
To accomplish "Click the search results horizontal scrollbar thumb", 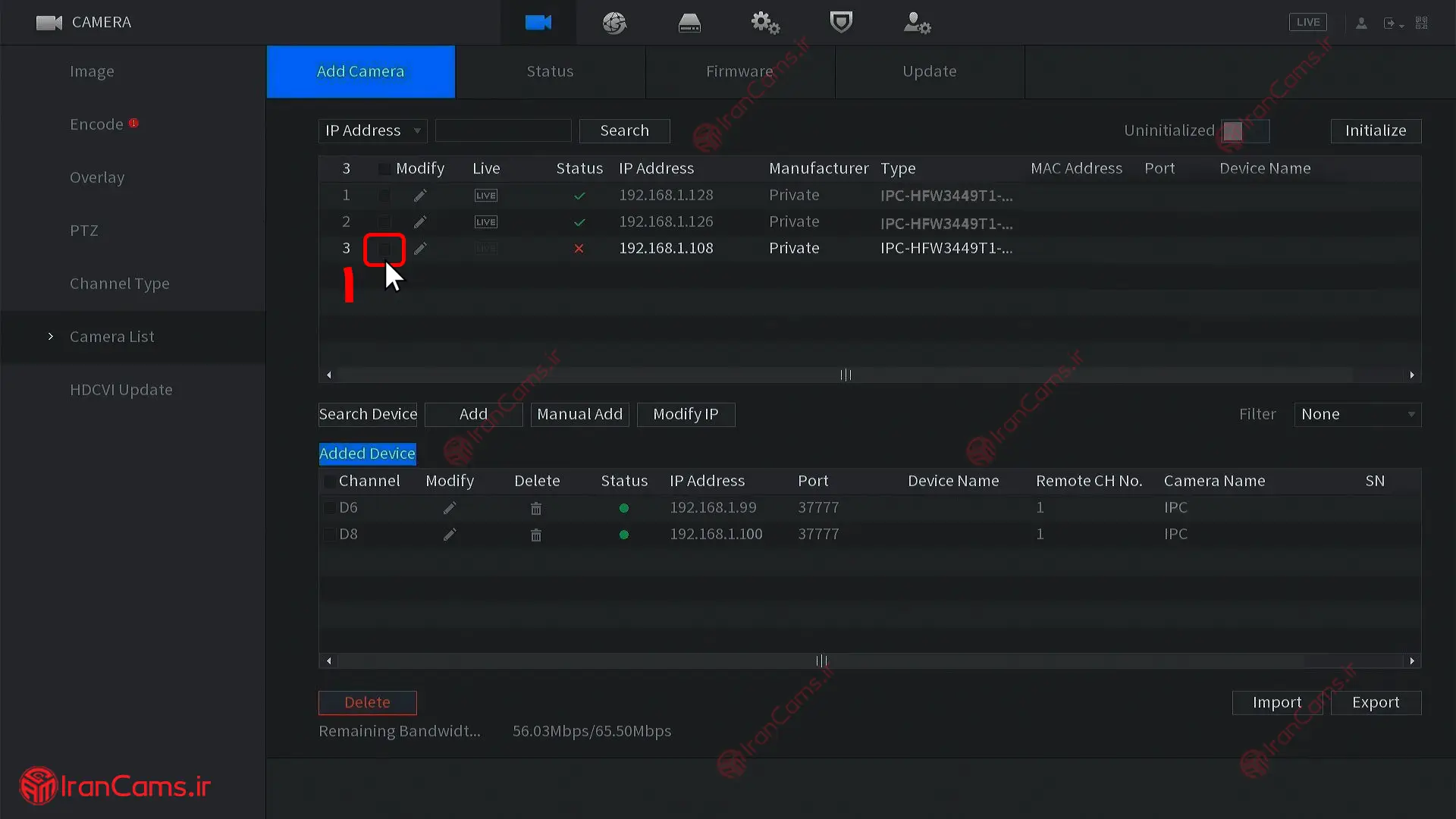I will (x=846, y=375).
